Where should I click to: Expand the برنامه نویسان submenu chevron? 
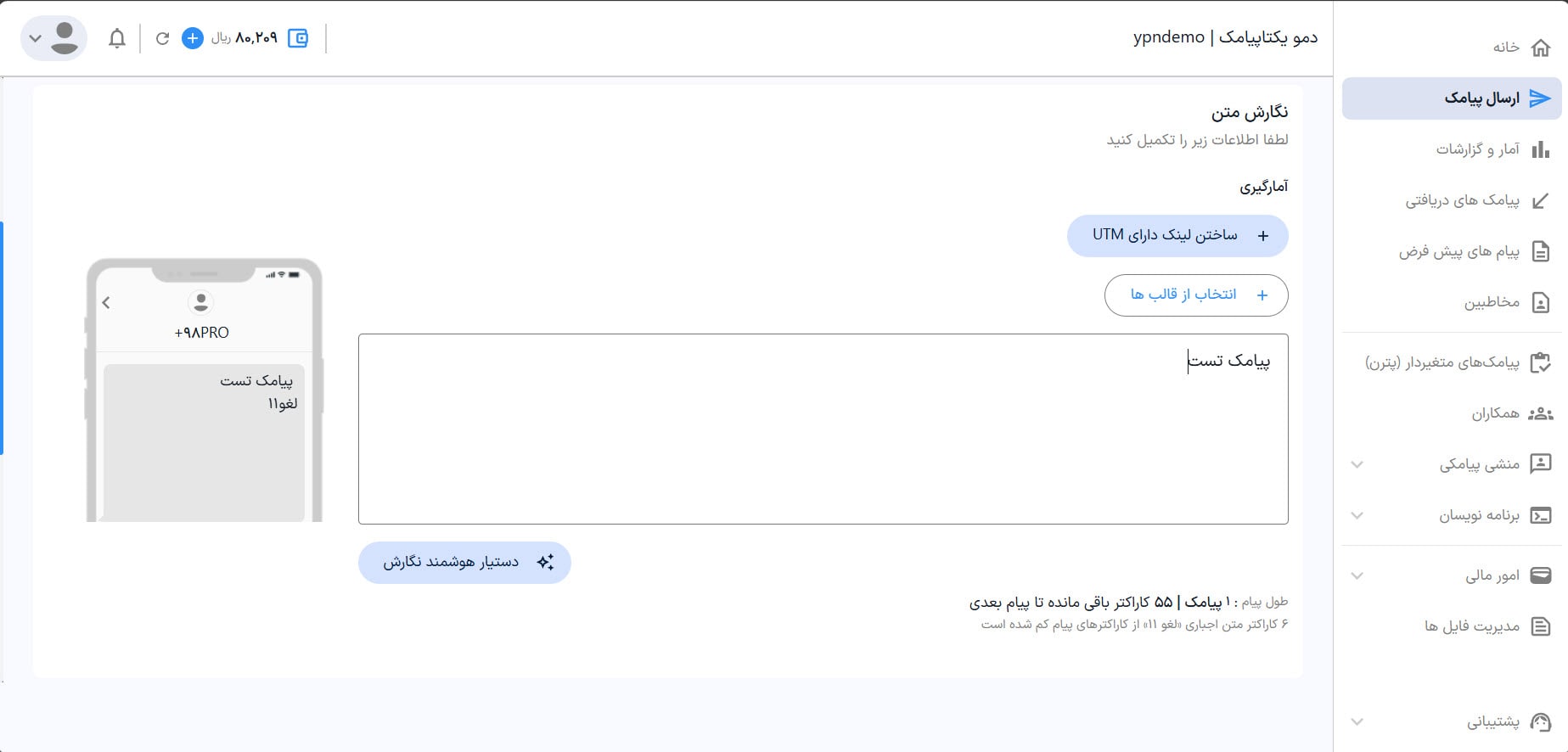(1357, 515)
